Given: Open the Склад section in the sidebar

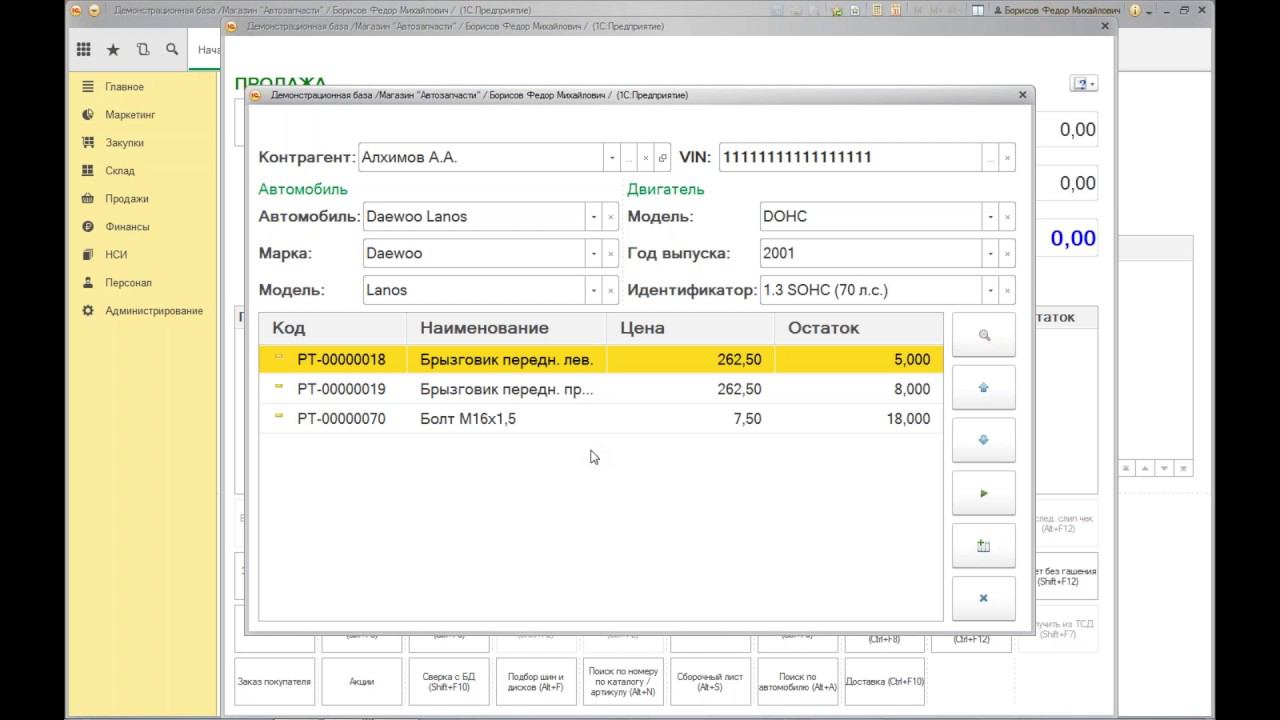Looking at the screenshot, I should tap(119, 171).
